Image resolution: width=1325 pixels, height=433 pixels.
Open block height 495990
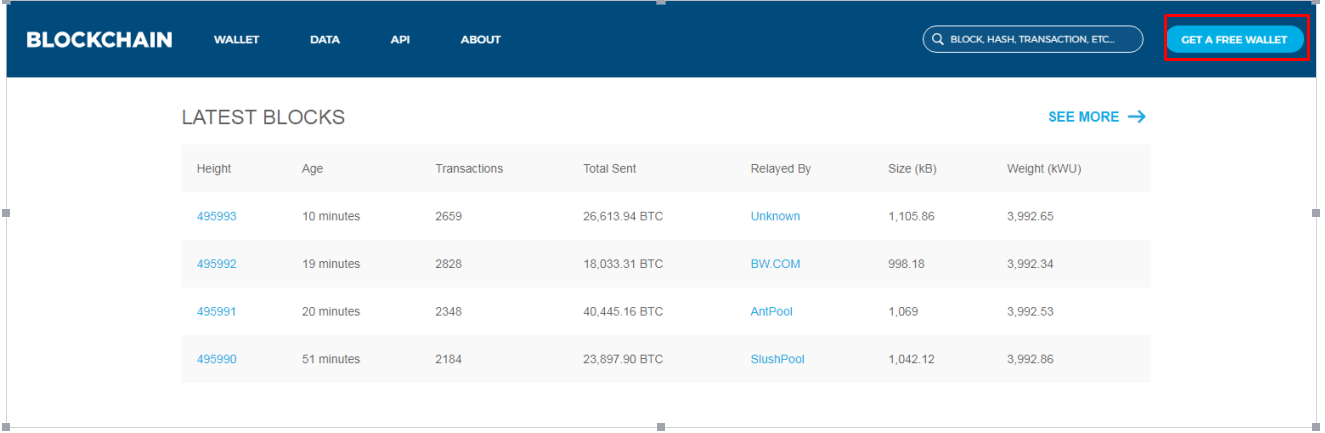(216, 359)
